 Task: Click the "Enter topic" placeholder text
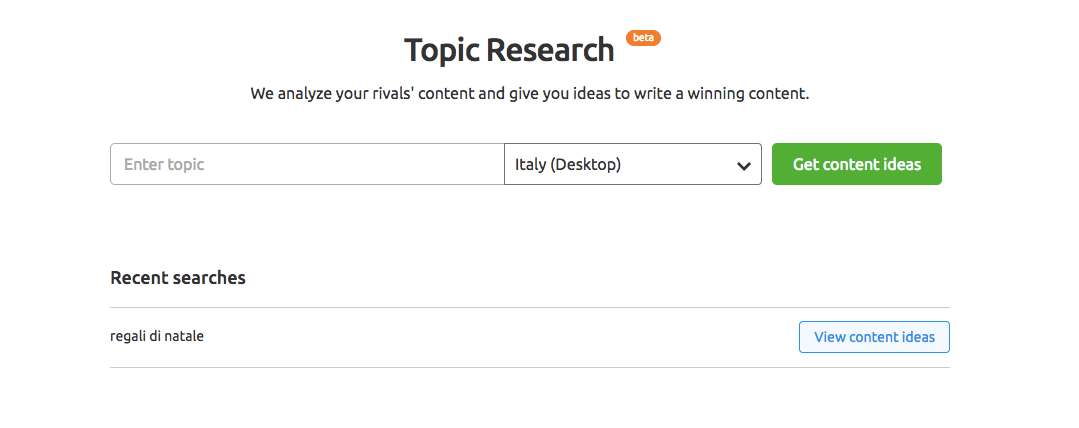coord(164,164)
